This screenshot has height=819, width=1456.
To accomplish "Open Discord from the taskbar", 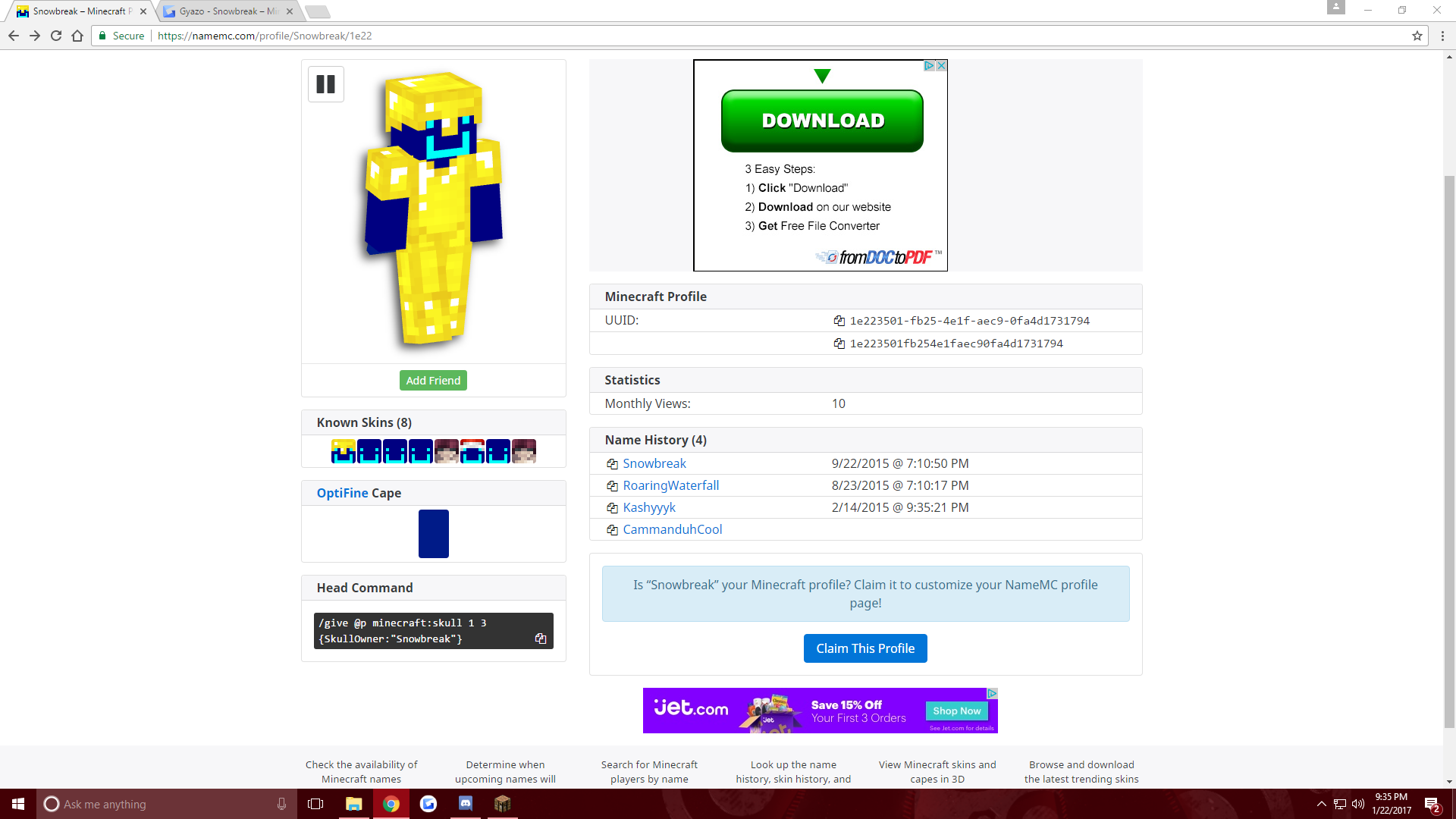I will pyautogui.click(x=465, y=804).
